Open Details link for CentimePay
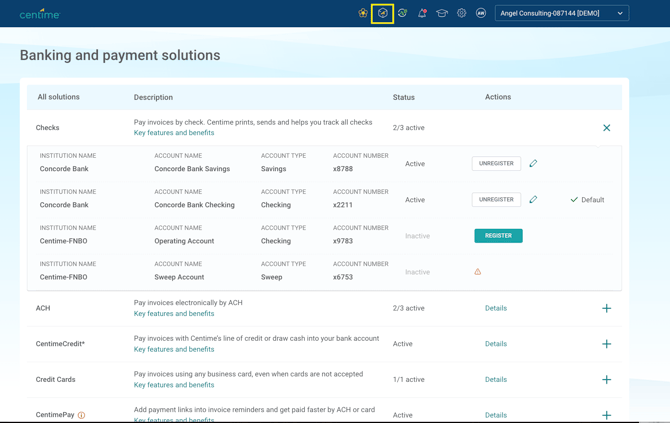The width and height of the screenshot is (670, 423). (x=496, y=415)
